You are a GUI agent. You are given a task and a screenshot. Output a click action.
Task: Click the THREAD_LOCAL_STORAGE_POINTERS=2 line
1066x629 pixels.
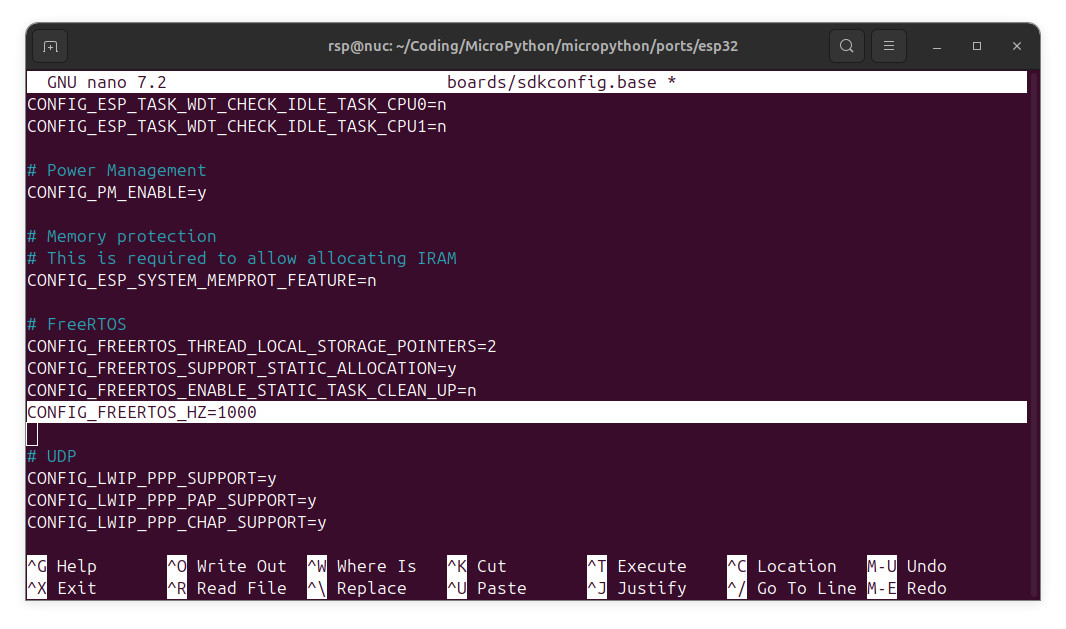point(262,346)
